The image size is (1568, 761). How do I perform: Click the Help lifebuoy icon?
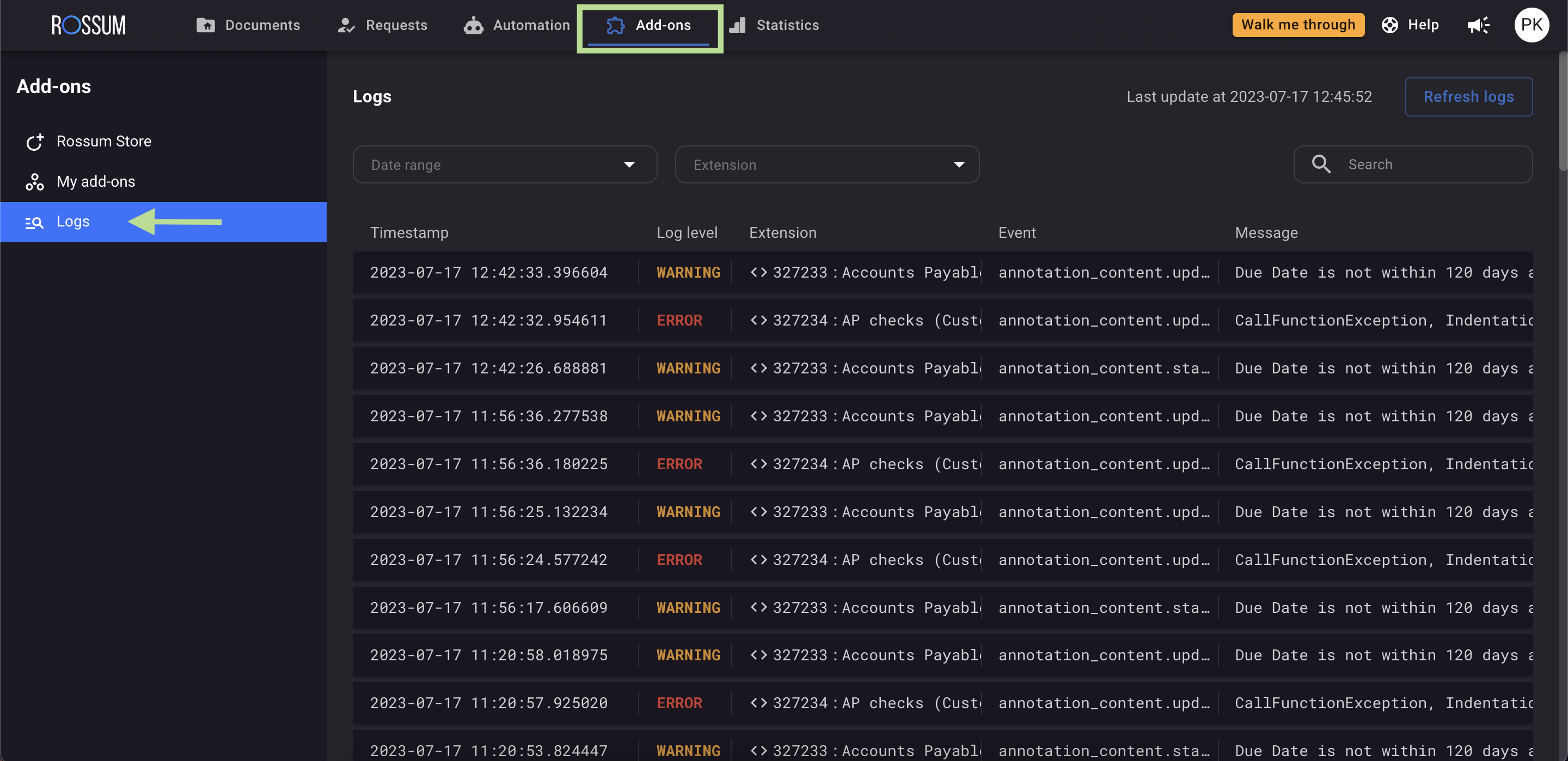(x=1389, y=25)
